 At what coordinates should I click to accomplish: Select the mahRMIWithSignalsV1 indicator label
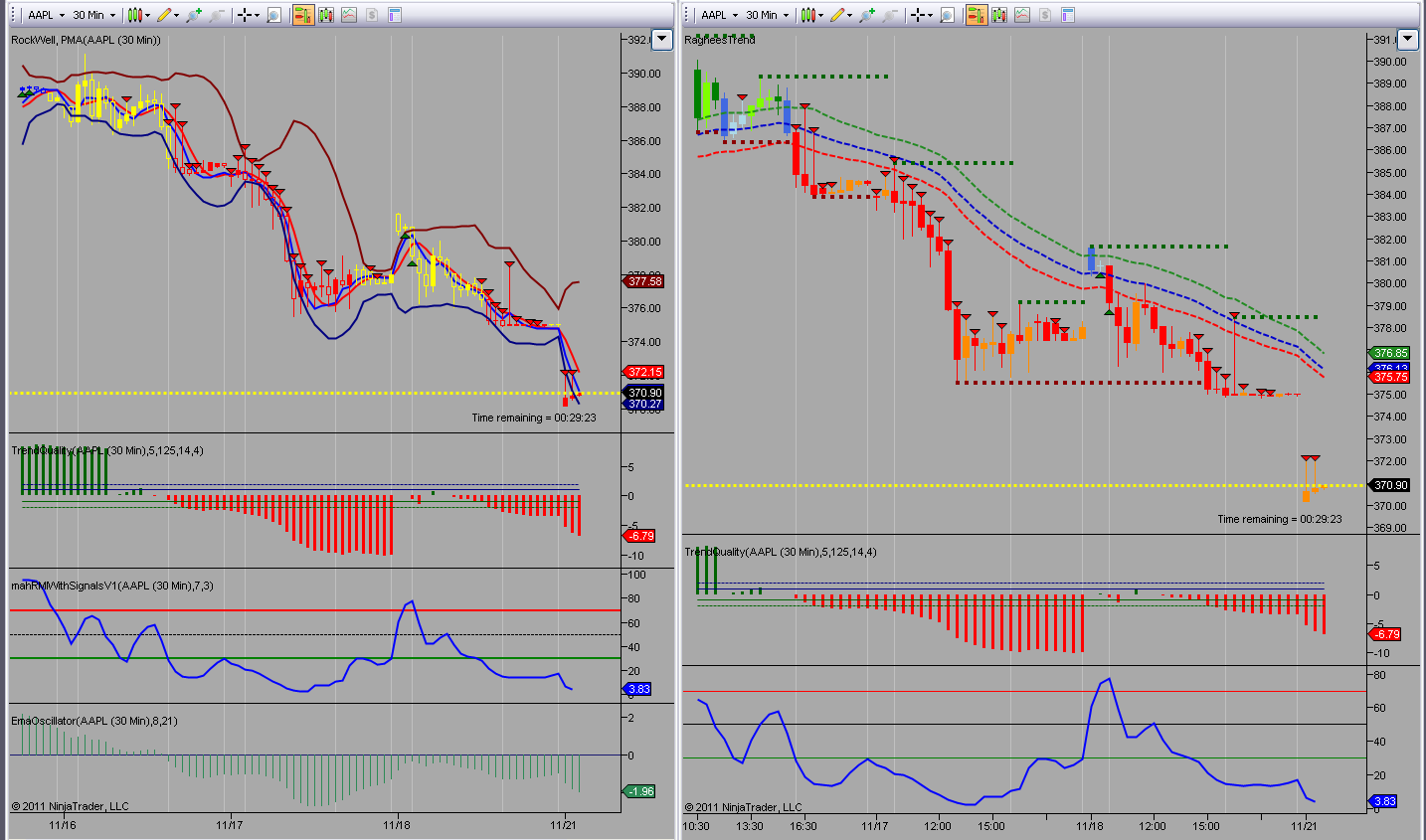[111, 586]
